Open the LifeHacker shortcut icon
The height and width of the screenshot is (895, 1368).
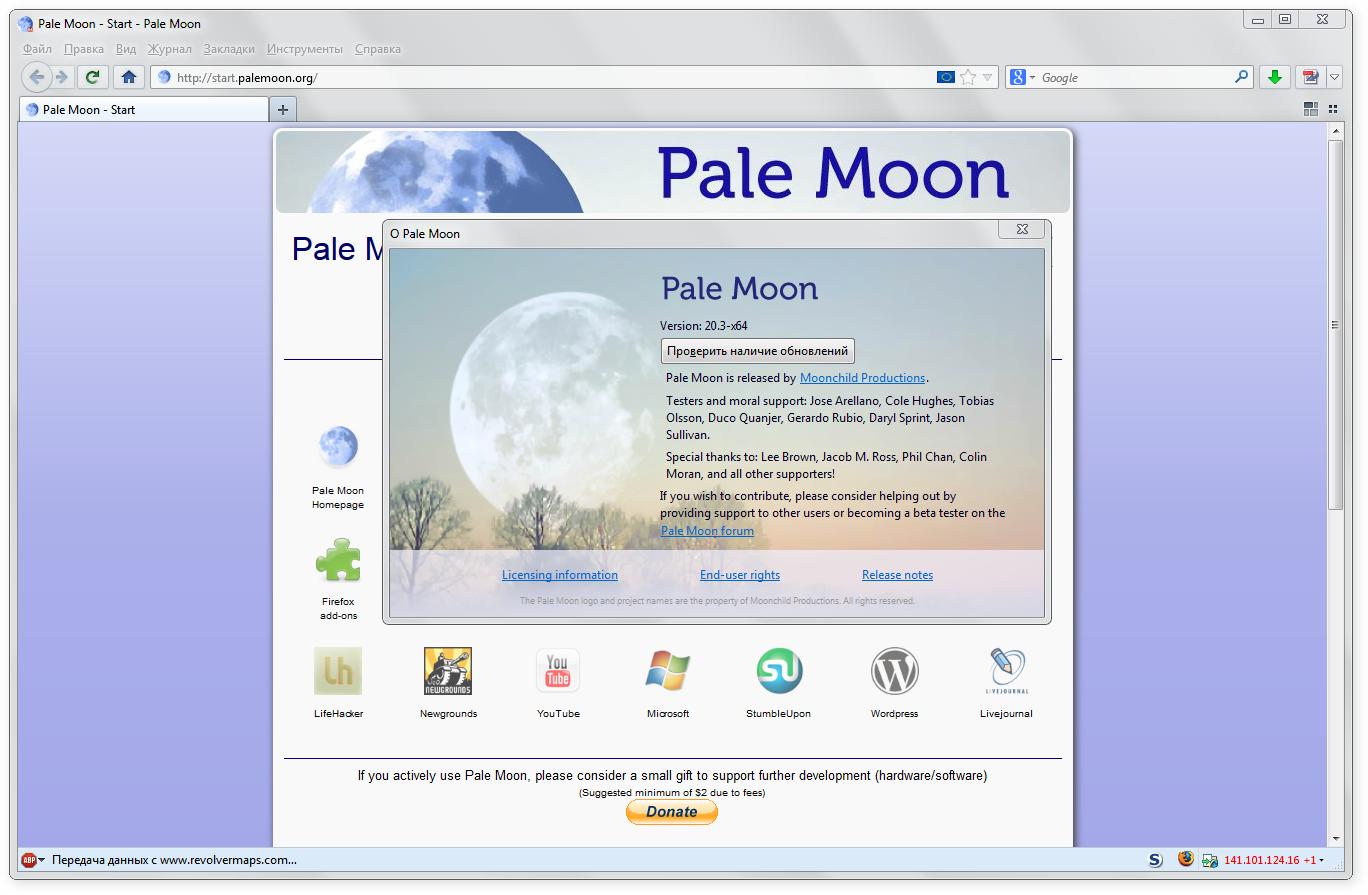click(x=338, y=671)
